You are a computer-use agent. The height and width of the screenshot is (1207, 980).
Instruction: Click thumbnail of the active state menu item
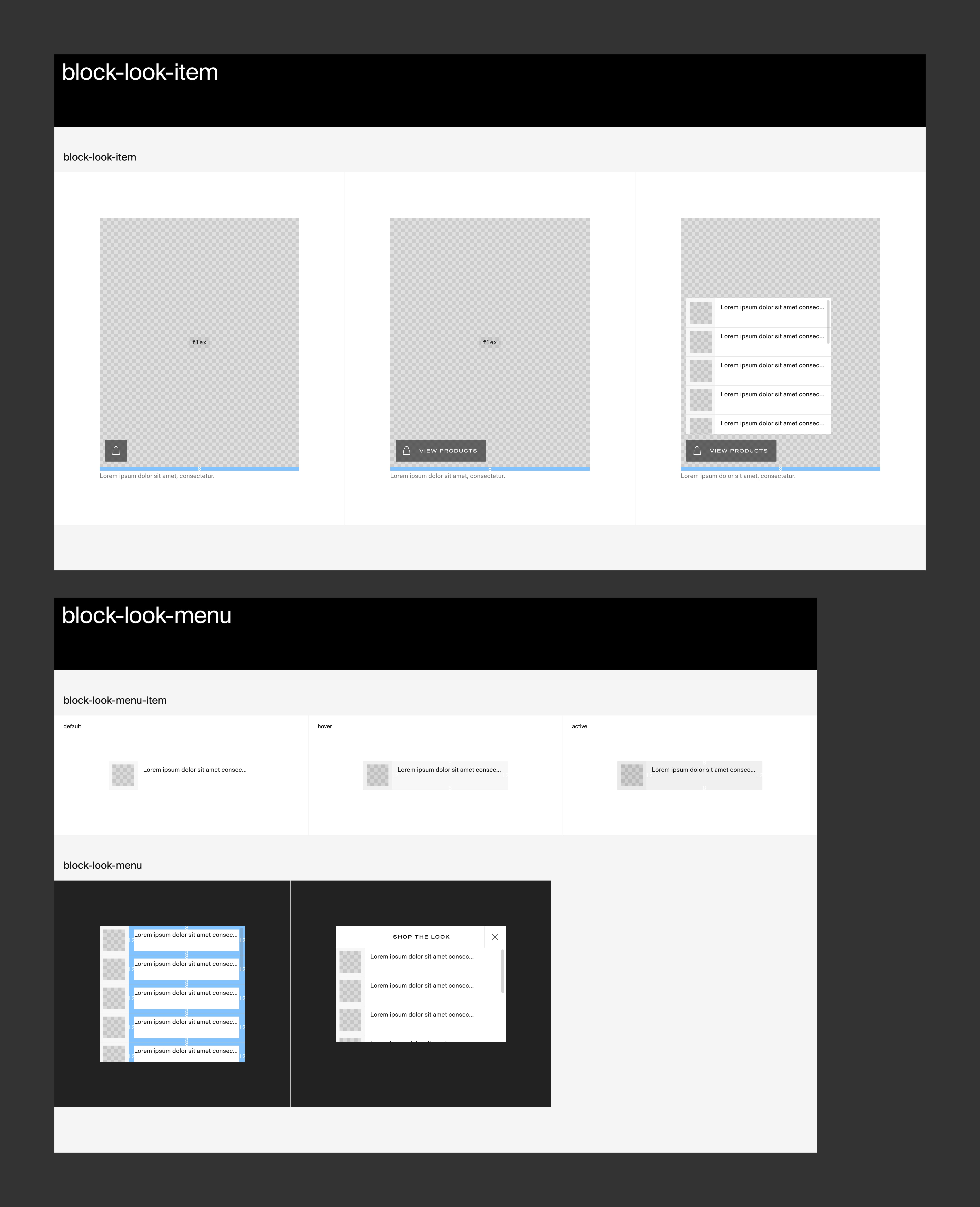point(632,775)
